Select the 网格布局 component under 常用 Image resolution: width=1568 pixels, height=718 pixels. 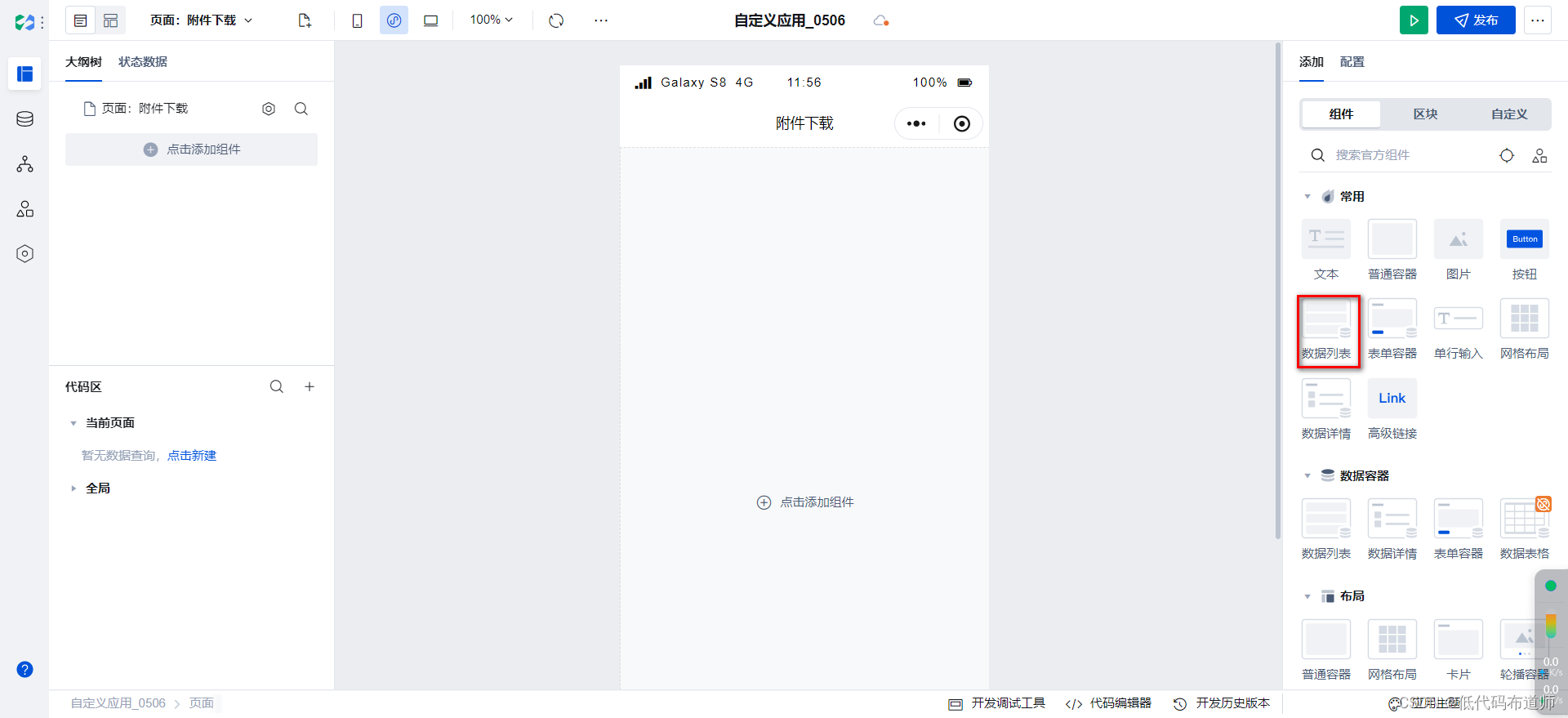(1525, 329)
